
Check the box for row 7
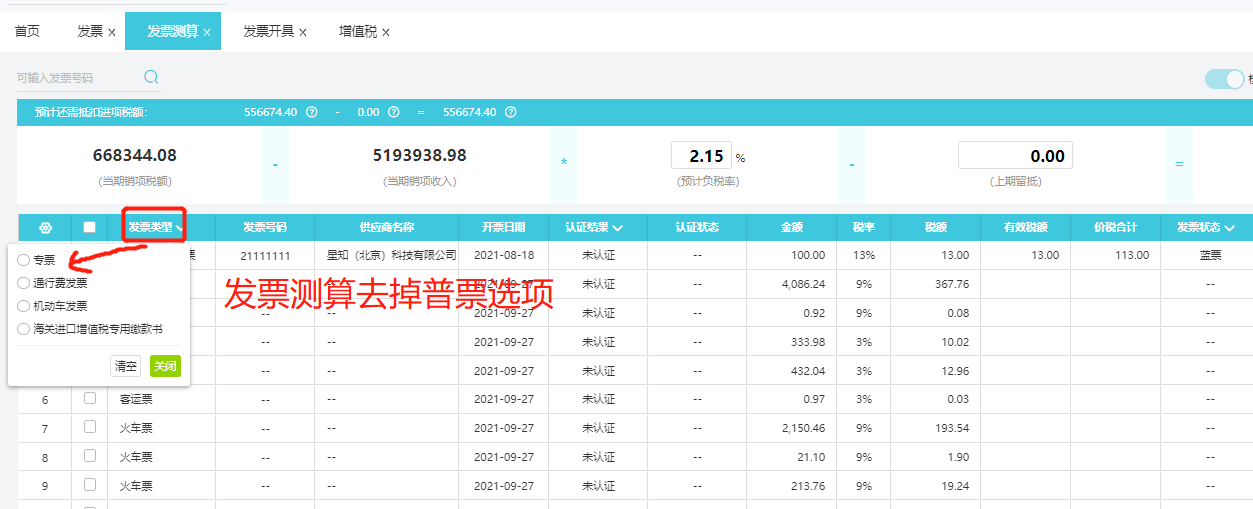pyautogui.click(x=90, y=427)
